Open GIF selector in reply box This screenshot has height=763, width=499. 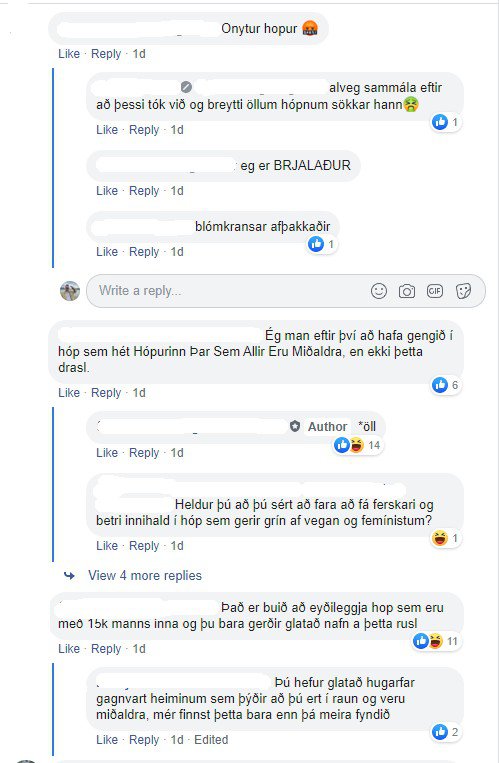click(435, 291)
